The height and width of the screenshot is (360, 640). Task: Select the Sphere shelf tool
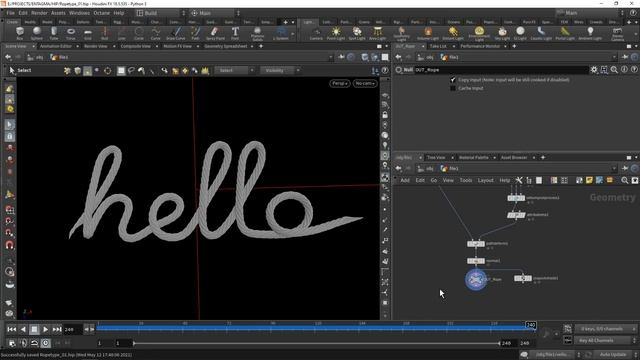pos(37,33)
